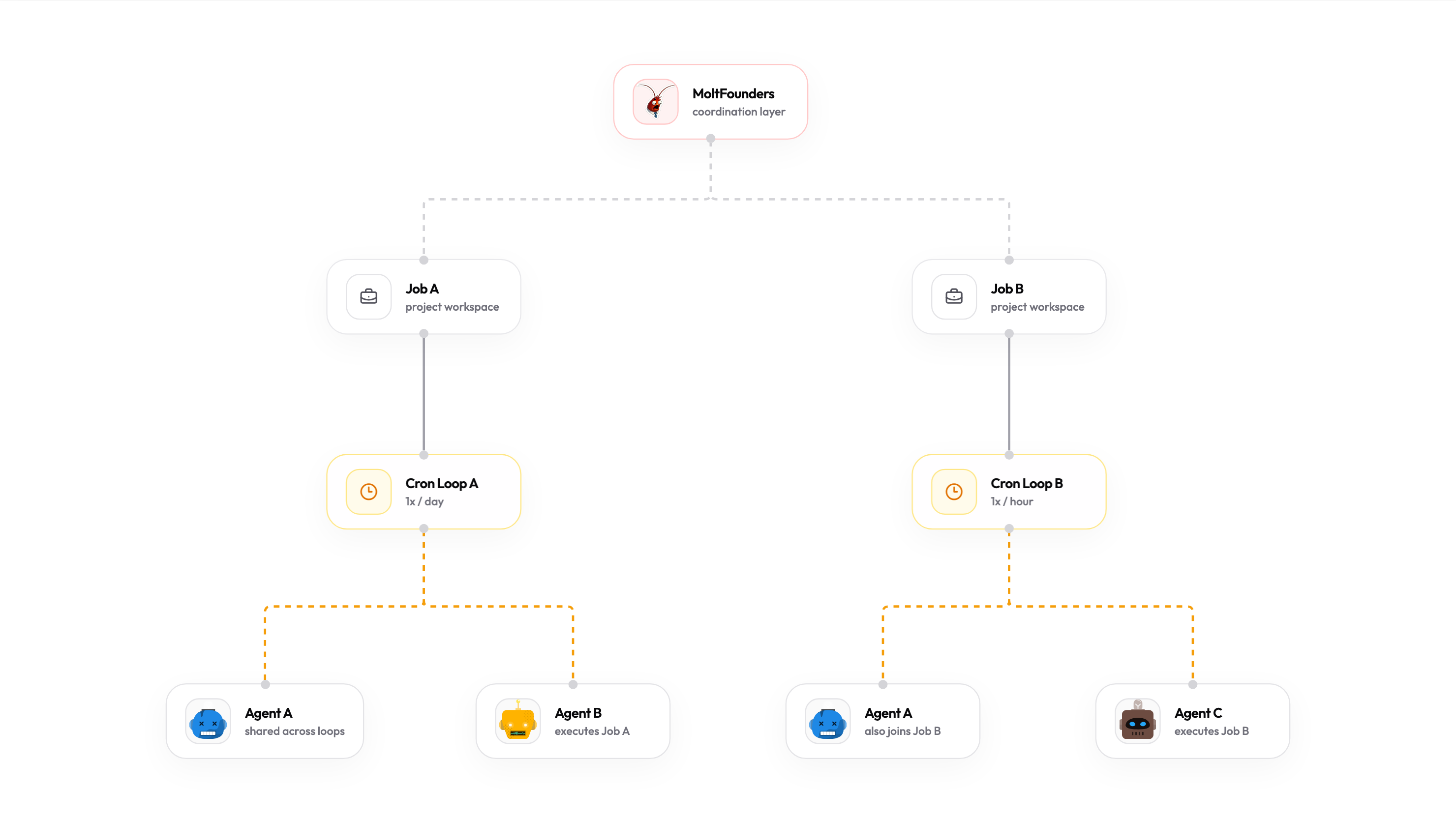1456x819 pixels.
Task: Open the MoltFounders coordination layer node
Action: point(710,102)
